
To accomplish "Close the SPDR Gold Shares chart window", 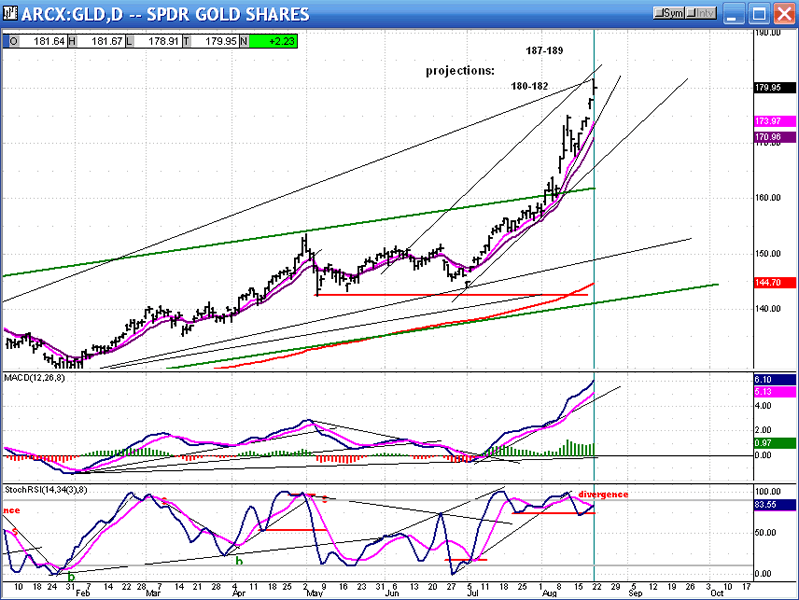I will 781,14.
